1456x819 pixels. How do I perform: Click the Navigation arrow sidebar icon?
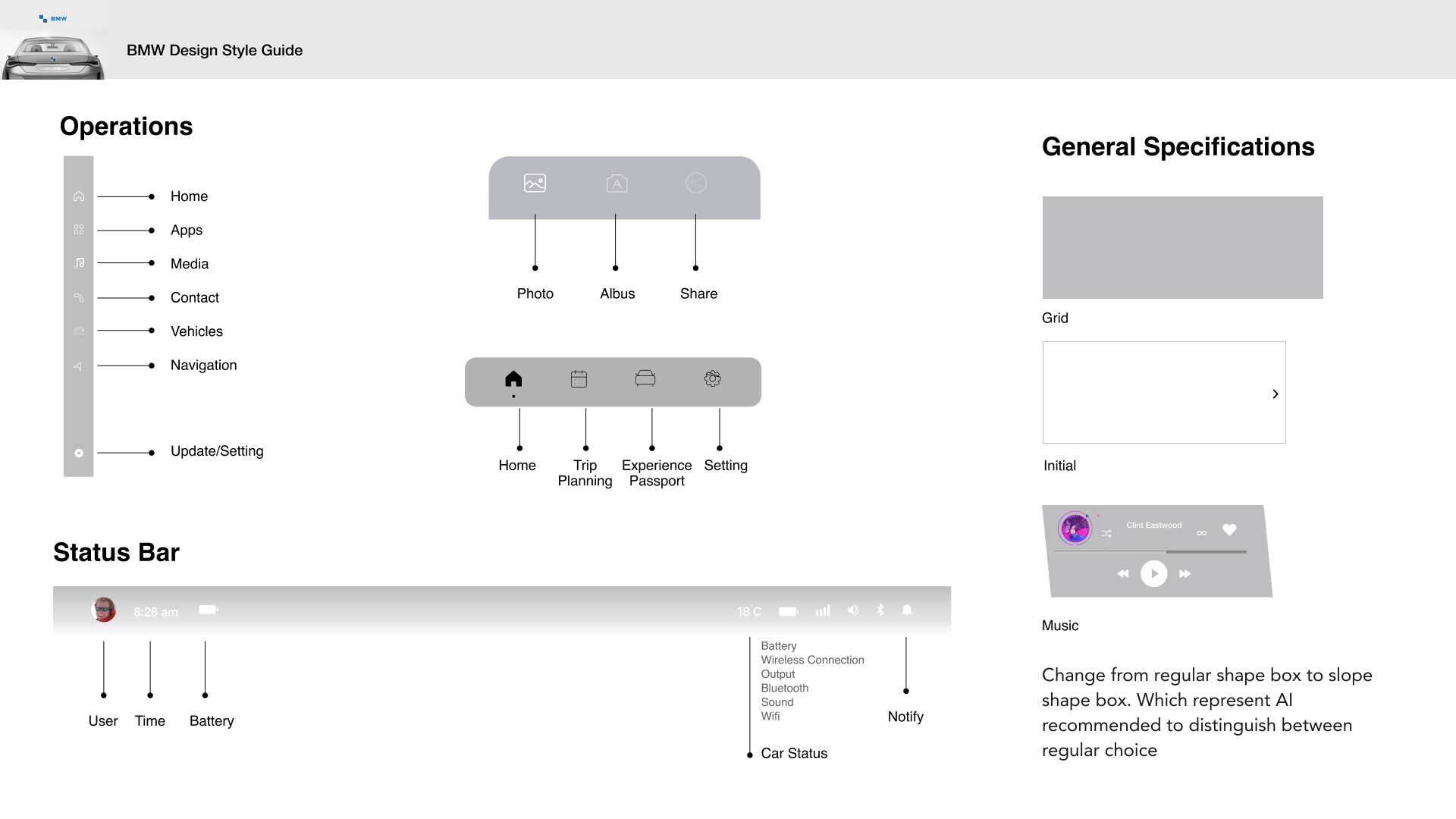click(78, 366)
